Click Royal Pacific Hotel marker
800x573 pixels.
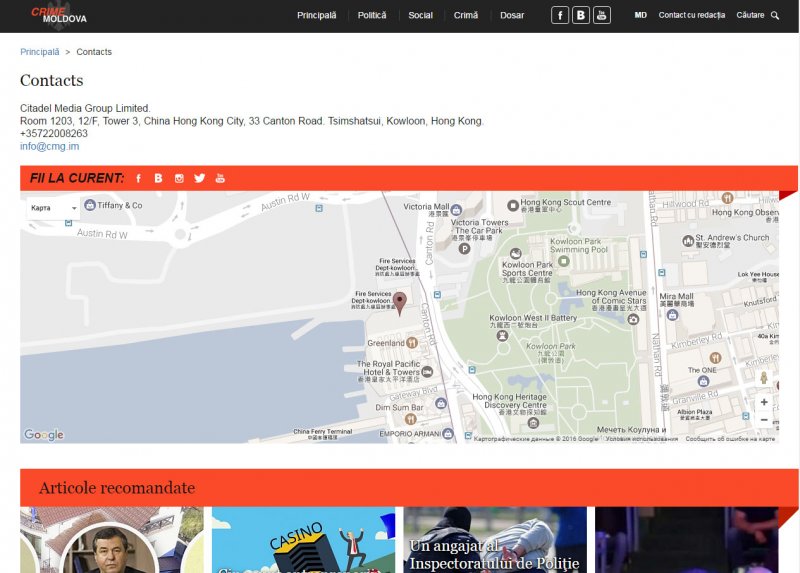427,372
